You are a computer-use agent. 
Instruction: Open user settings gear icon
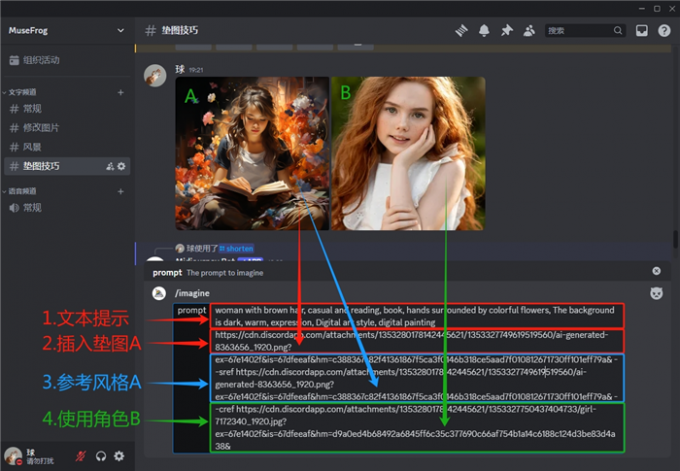pos(119,456)
